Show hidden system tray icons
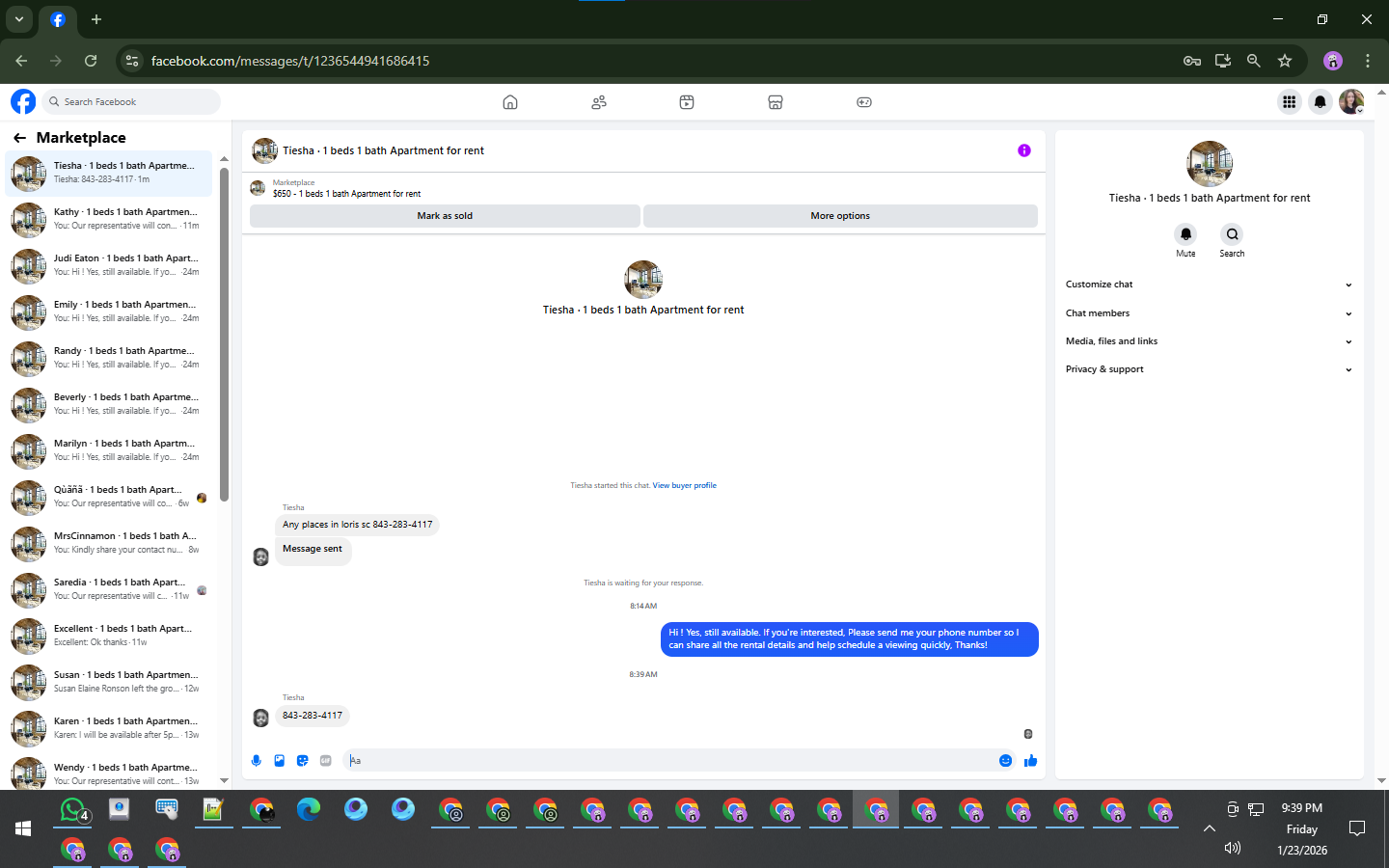 pos(1210,828)
